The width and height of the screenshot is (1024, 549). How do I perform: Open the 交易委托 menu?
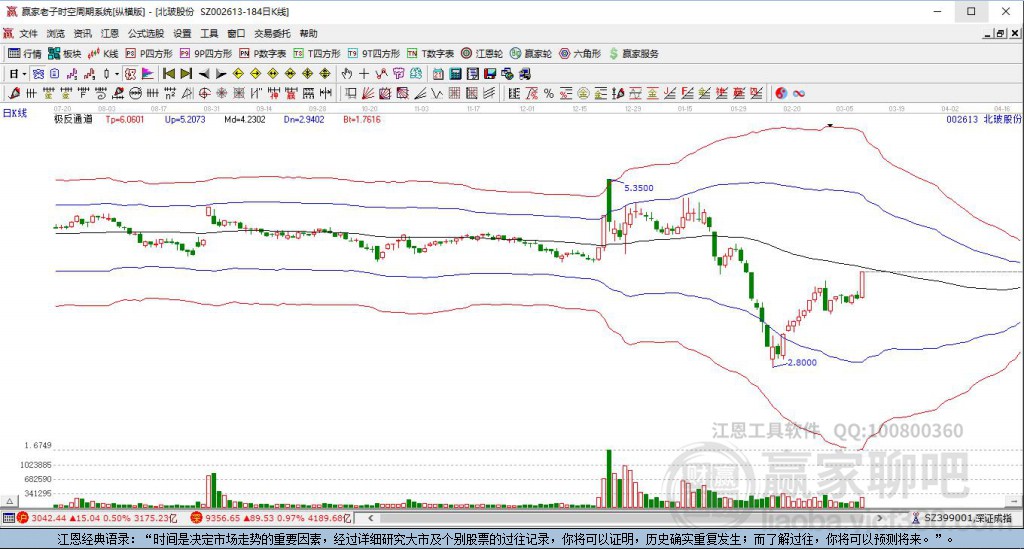pyautogui.click(x=272, y=33)
